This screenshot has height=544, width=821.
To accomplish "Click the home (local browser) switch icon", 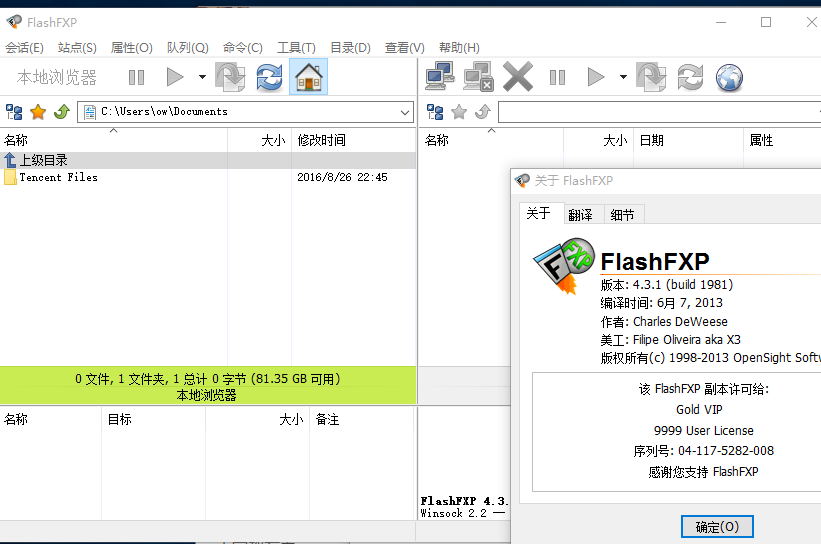I will point(308,77).
